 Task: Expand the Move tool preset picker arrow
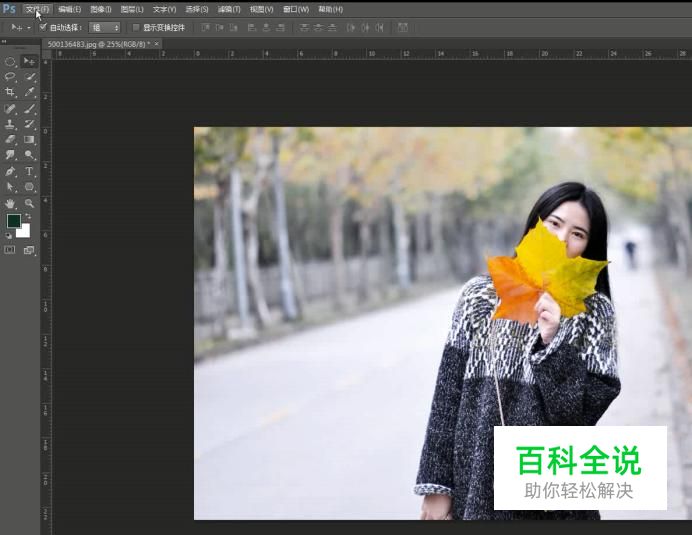pyautogui.click(x=29, y=27)
